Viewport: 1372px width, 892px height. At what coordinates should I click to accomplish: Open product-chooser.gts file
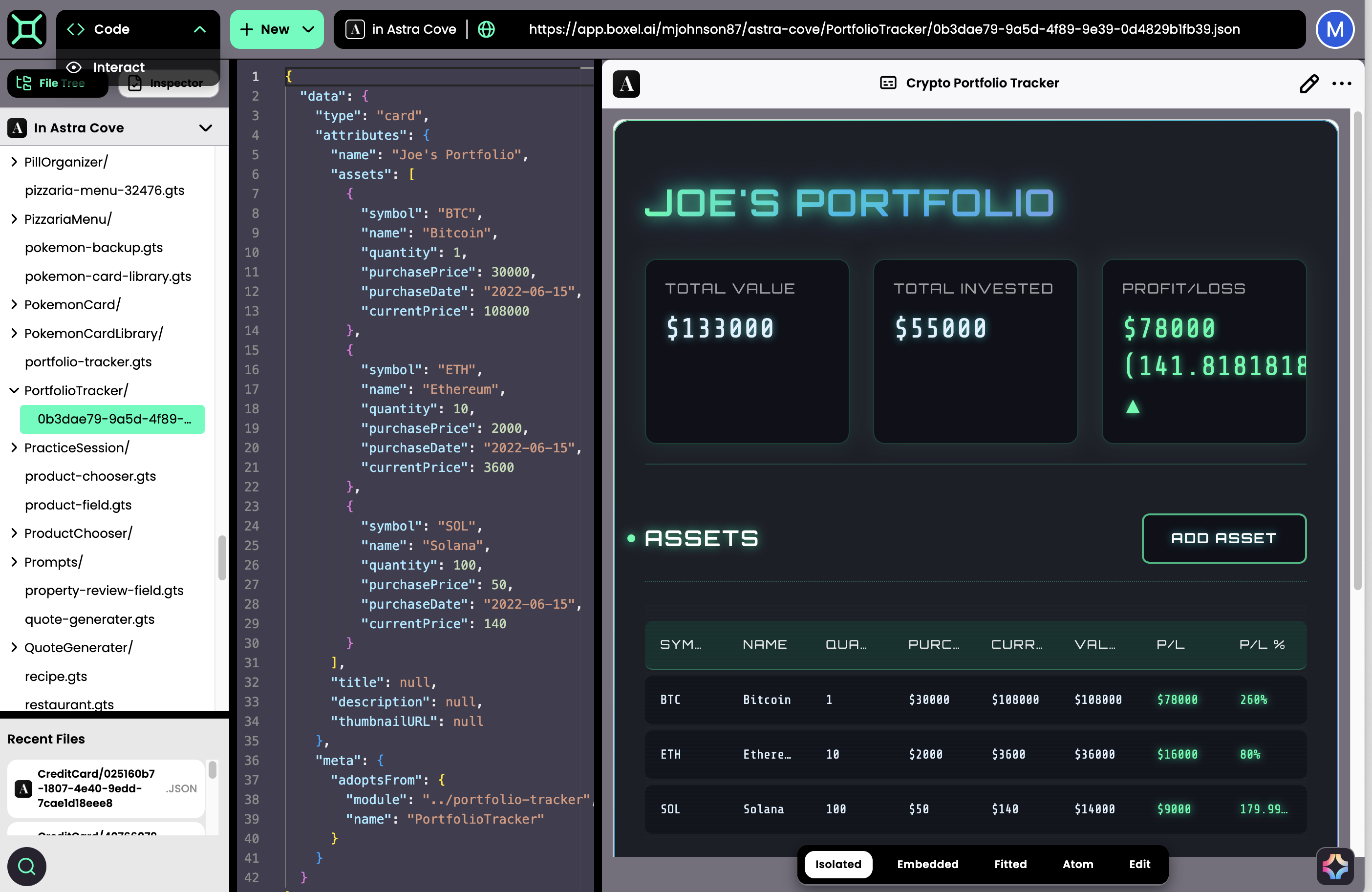coord(90,476)
